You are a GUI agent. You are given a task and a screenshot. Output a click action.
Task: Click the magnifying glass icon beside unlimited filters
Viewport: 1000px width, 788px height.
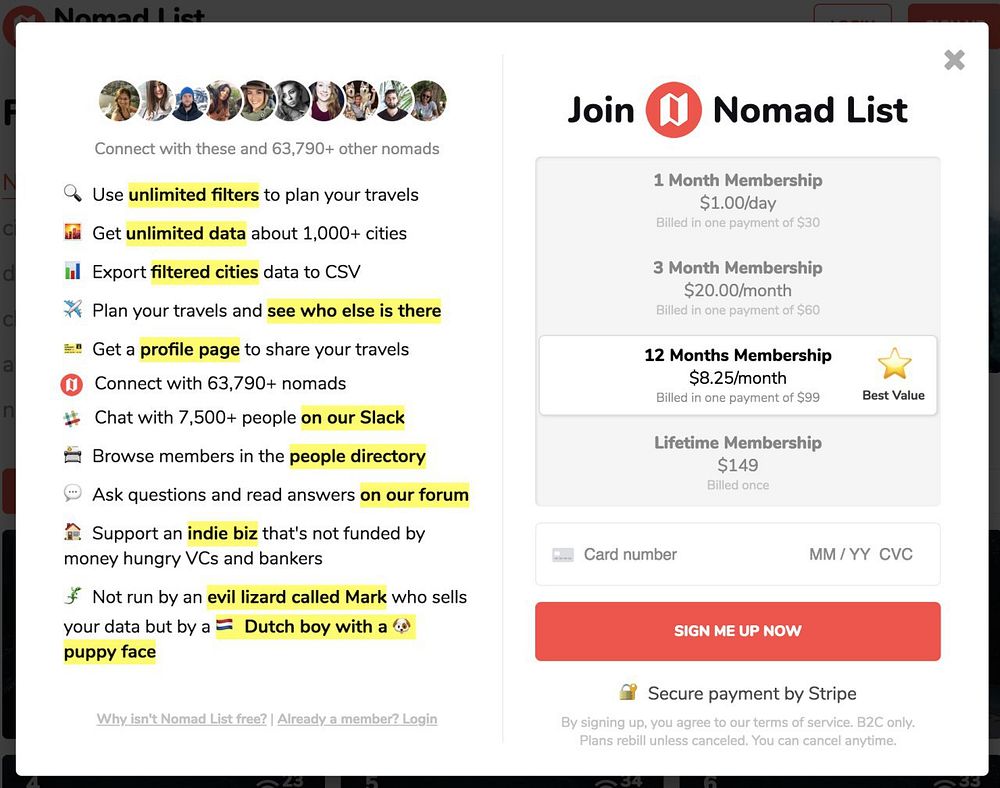pos(72,193)
